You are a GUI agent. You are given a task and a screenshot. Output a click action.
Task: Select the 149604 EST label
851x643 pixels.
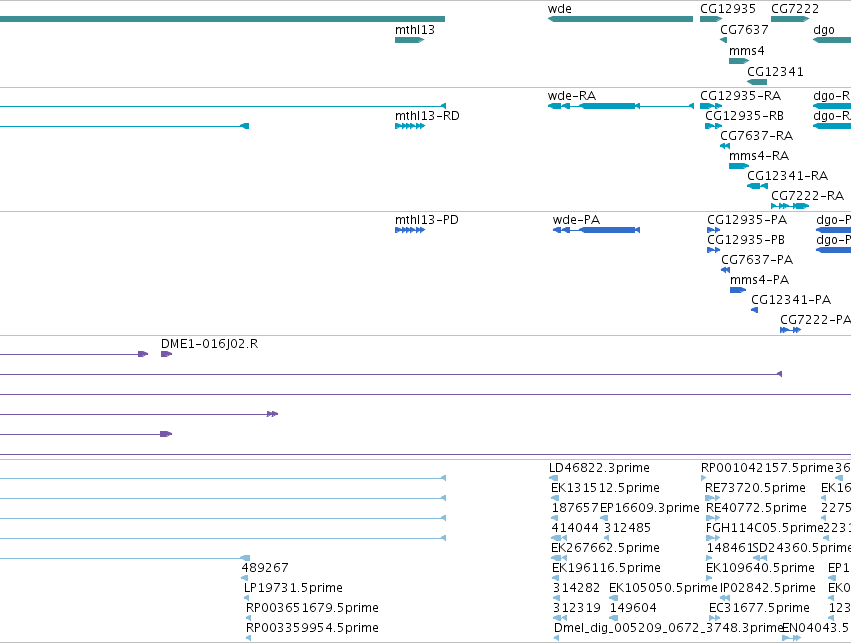[633, 608]
